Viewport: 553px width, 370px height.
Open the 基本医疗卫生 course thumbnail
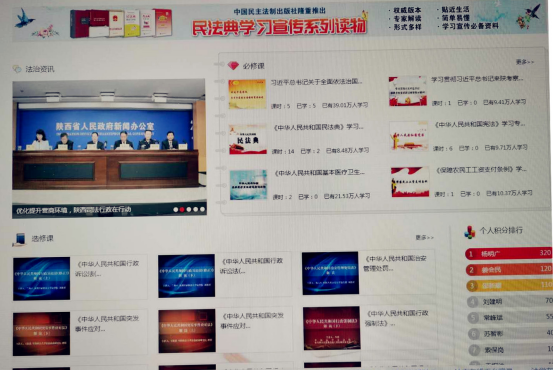pos(248,185)
